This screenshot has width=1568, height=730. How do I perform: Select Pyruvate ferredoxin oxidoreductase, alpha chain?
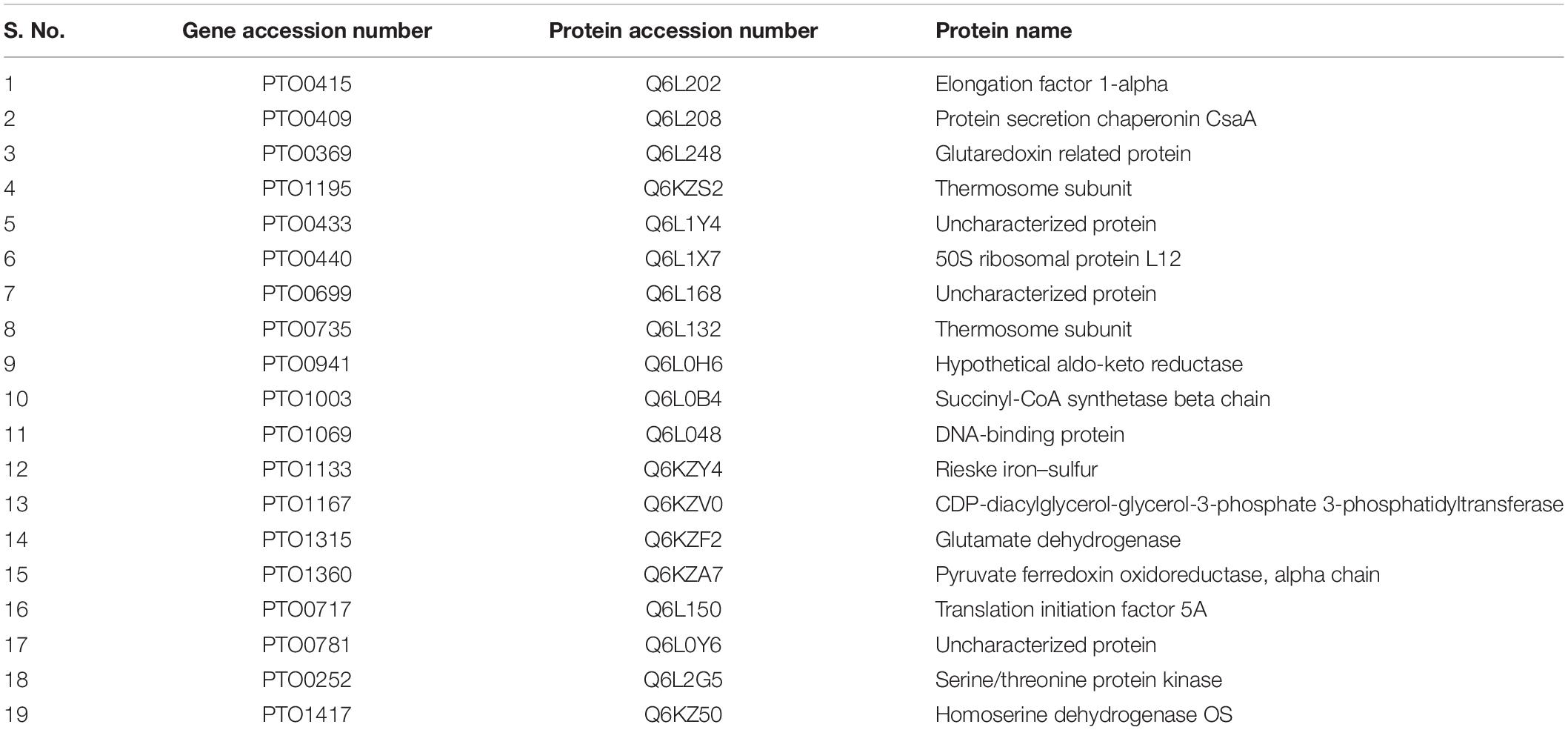pos(1157,574)
